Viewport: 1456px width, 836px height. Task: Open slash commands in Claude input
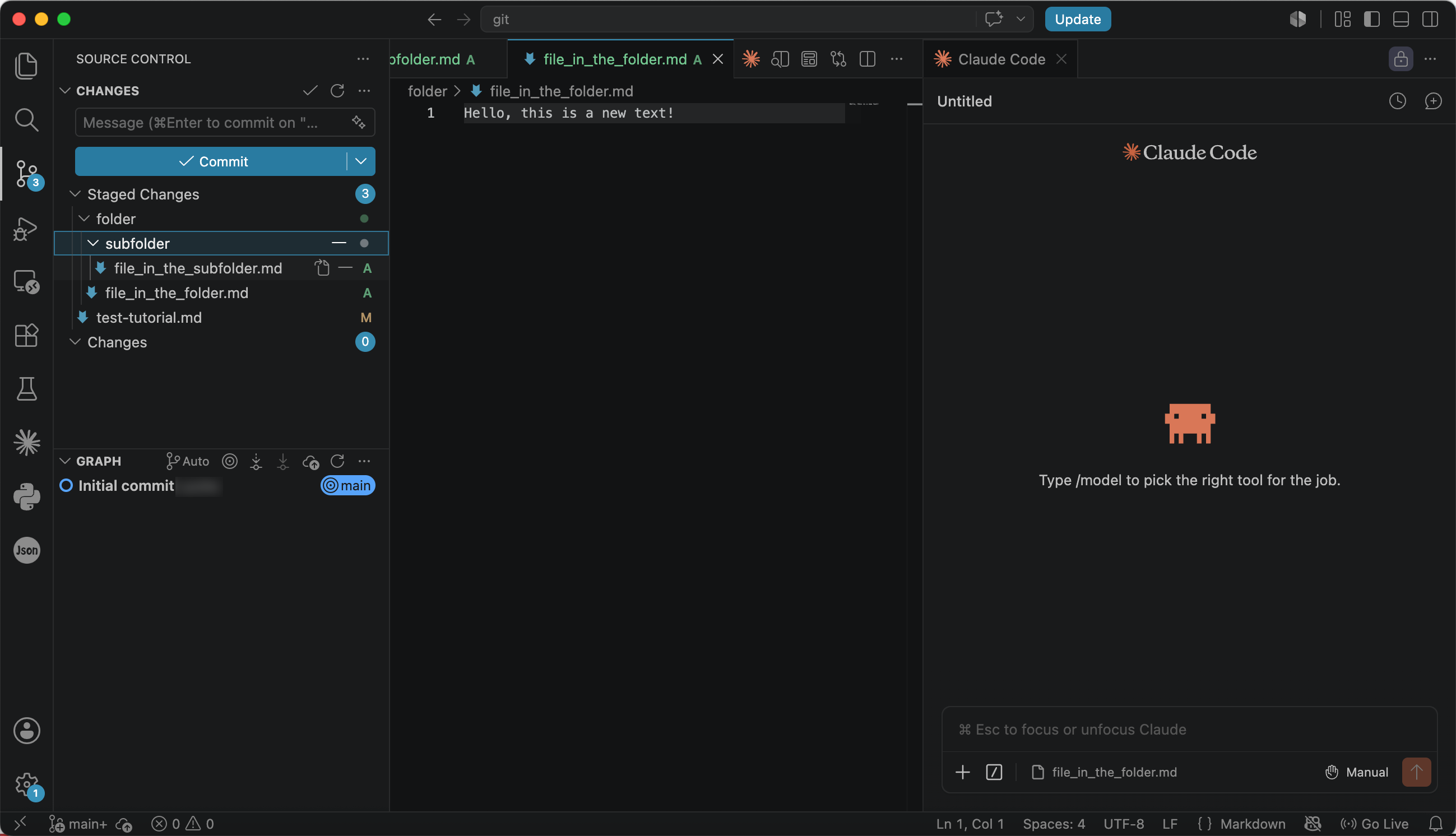pyautogui.click(x=994, y=772)
